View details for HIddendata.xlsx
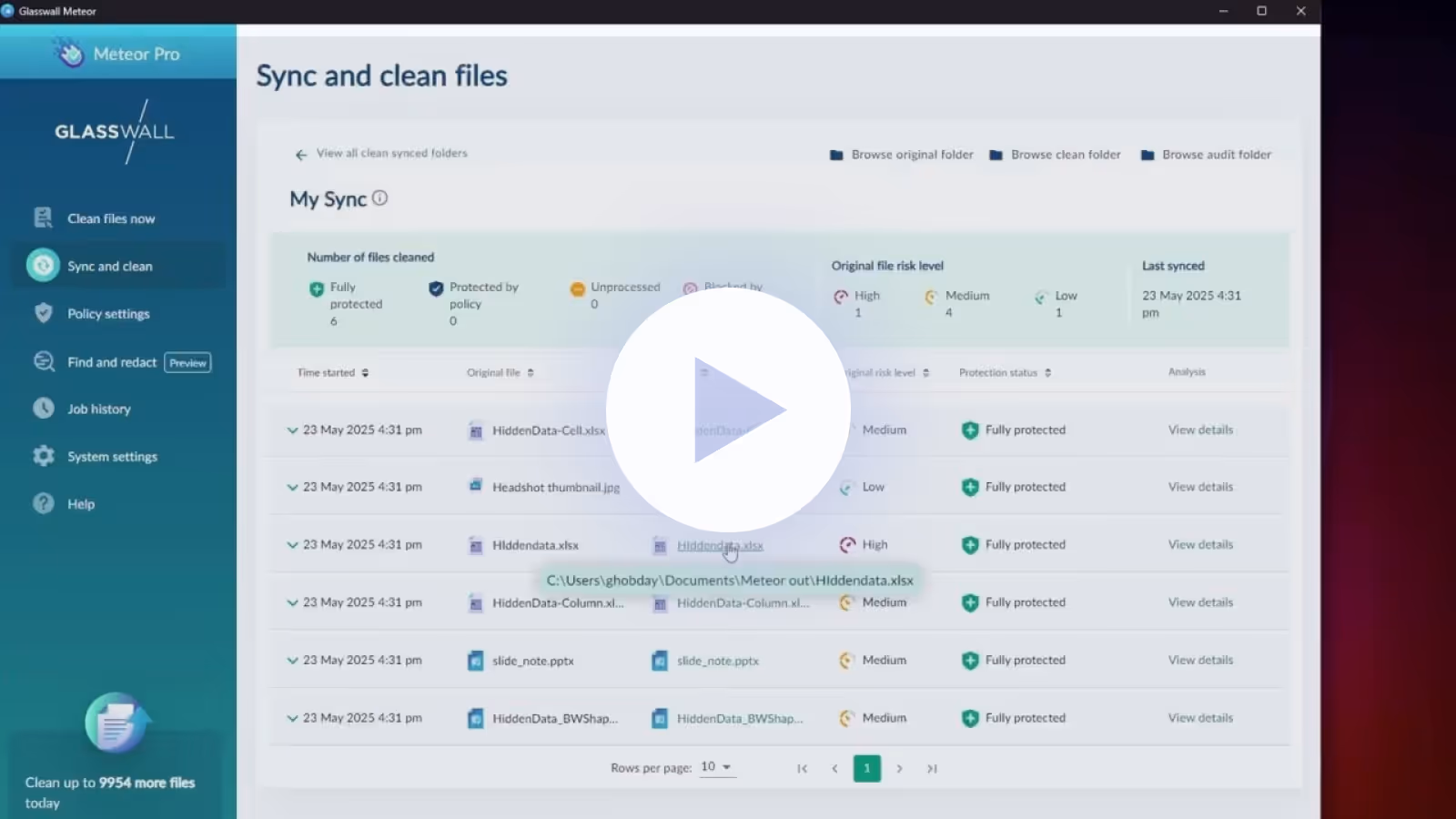 coord(1200,544)
